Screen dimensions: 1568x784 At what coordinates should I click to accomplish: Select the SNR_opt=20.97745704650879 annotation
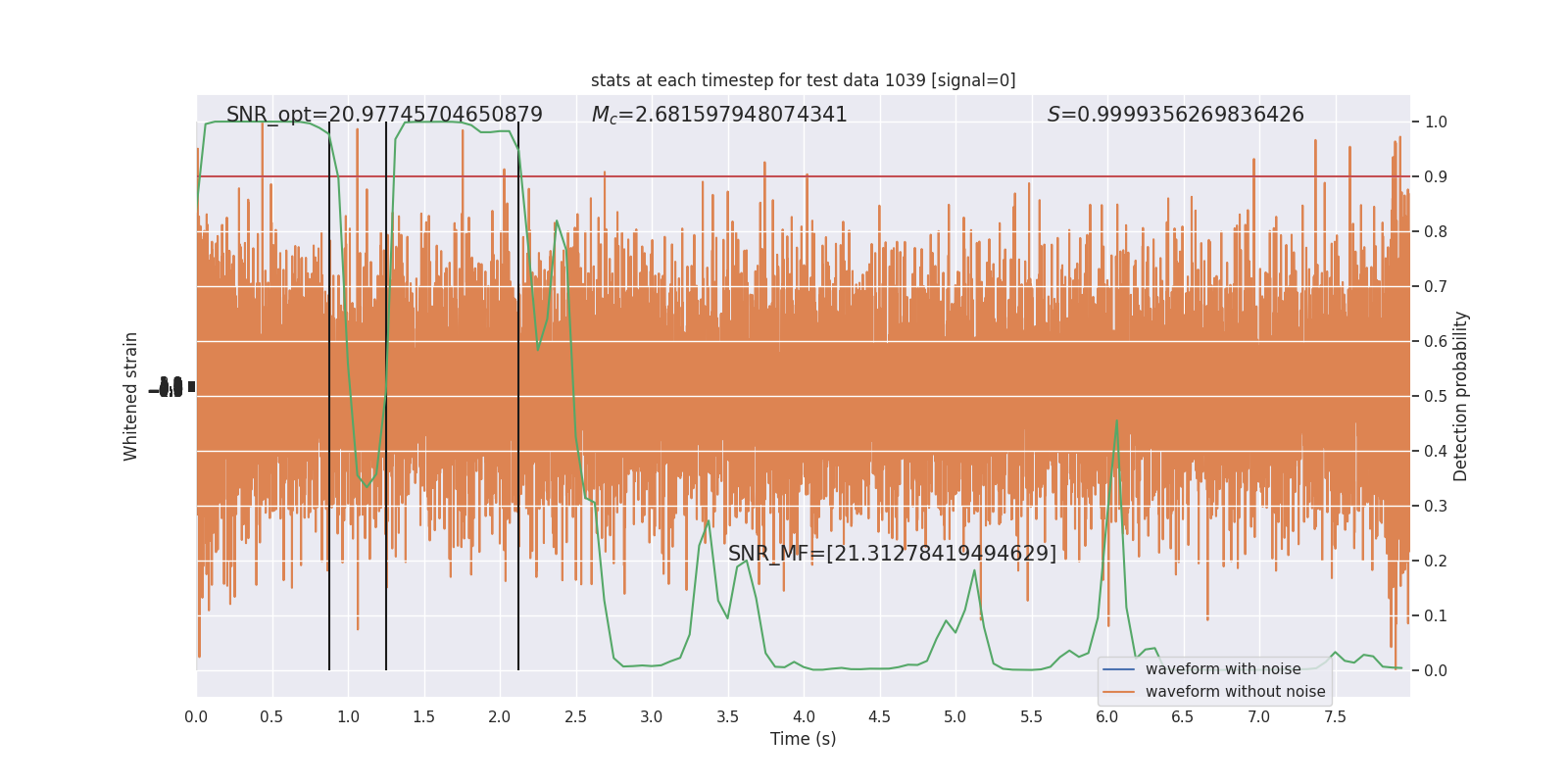pos(384,115)
